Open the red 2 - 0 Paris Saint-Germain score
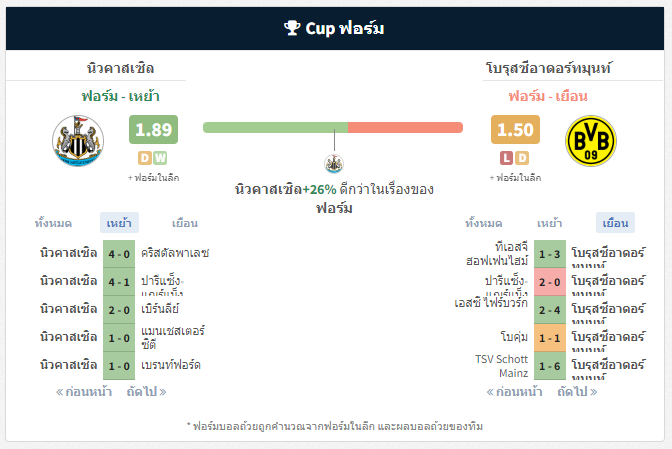Image resolution: width=672 pixels, height=449 pixels. click(550, 282)
